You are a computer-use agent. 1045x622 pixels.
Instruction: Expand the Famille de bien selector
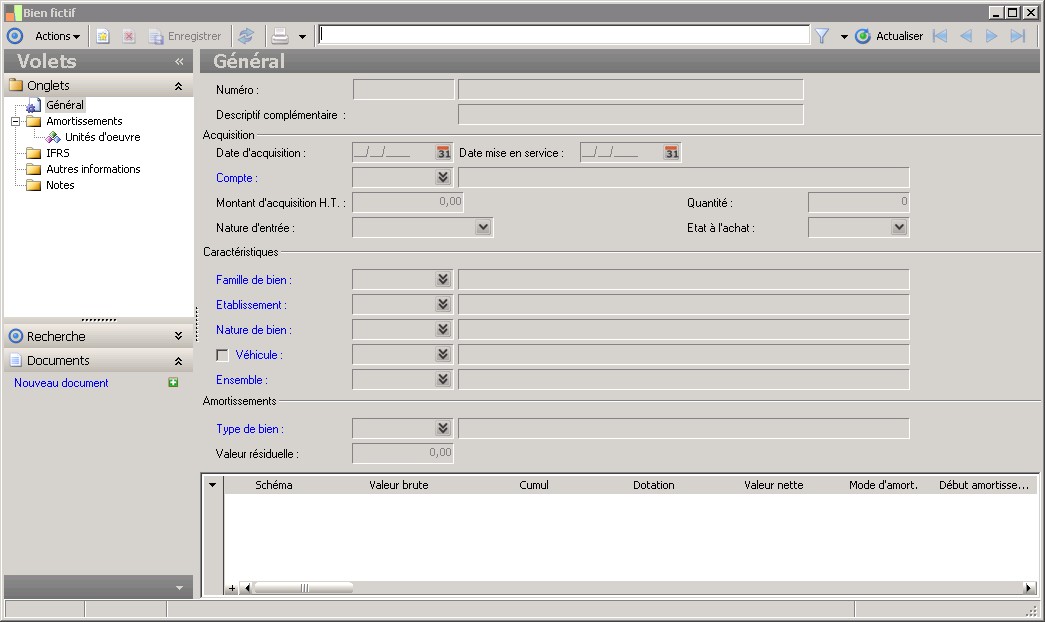443,280
